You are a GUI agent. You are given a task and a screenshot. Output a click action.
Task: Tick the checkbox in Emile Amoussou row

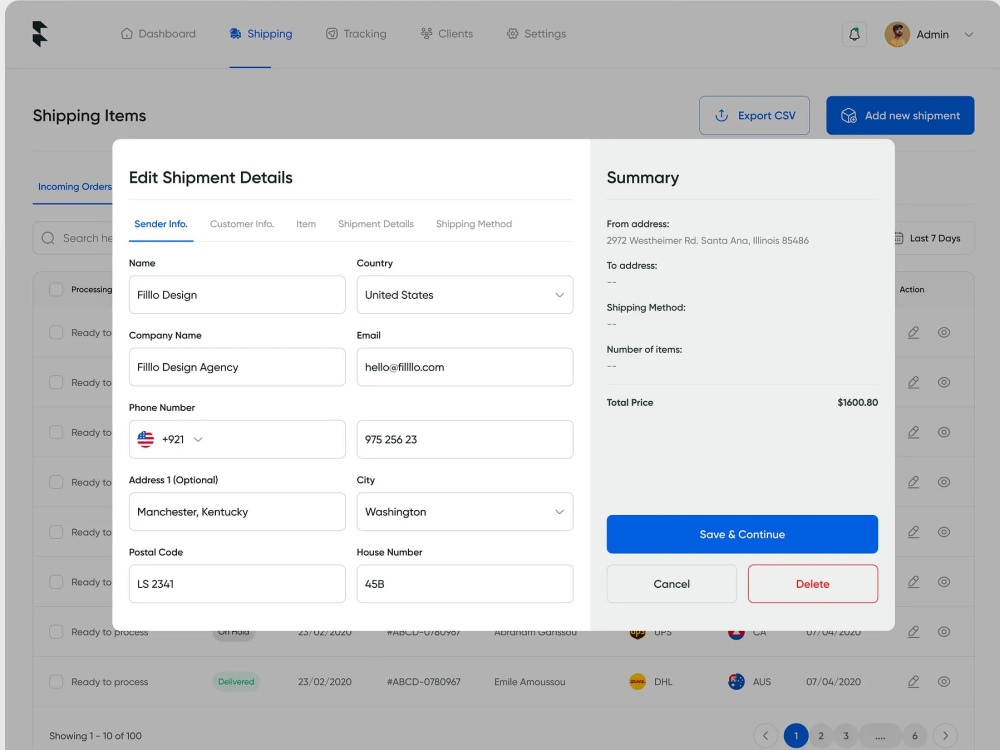click(x=56, y=682)
